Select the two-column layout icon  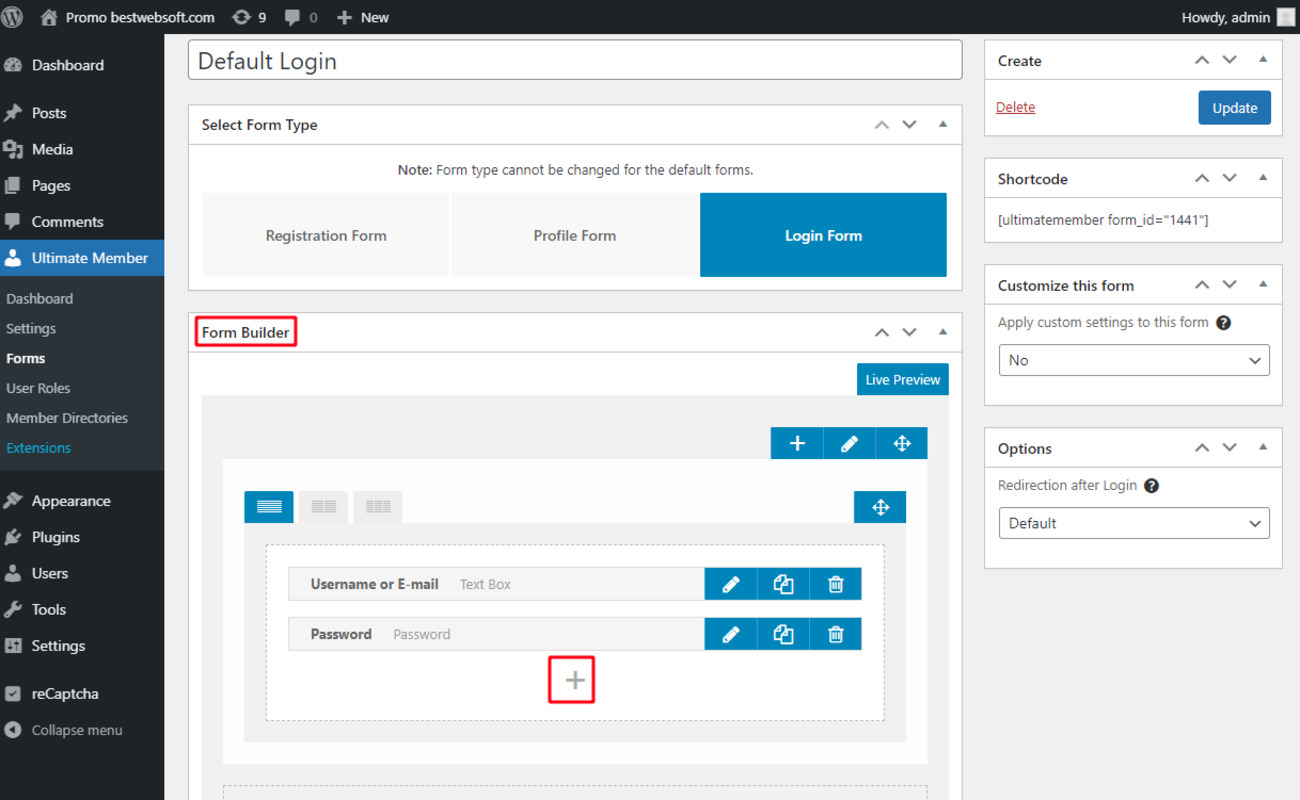(323, 507)
